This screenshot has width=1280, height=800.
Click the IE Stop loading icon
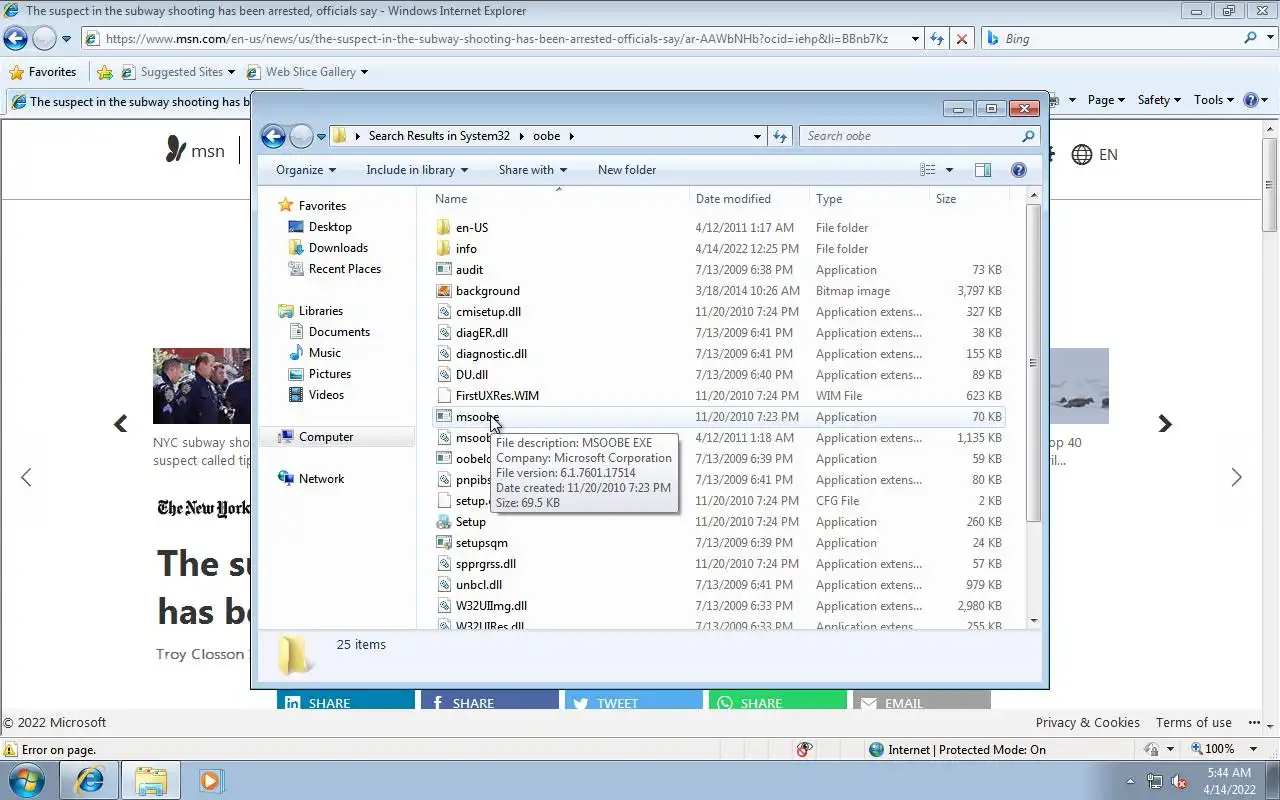[x=962, y=39]
